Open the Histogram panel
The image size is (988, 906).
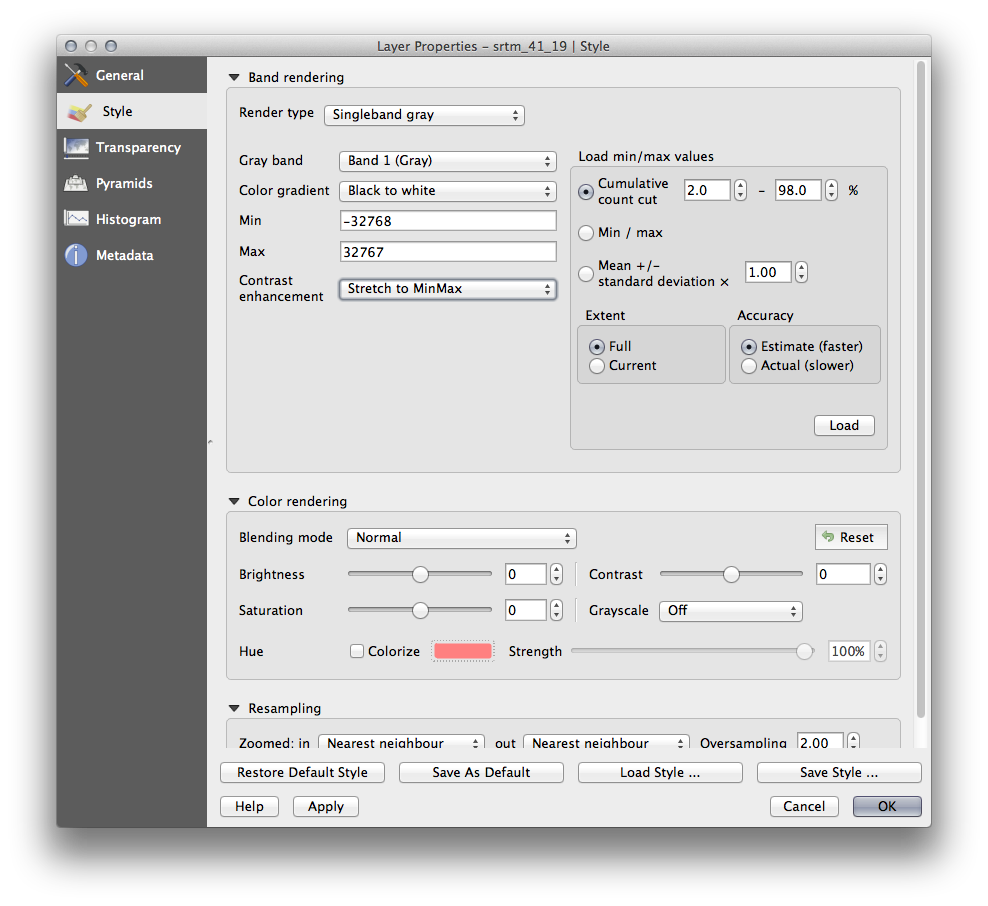[x=128, y=219]
